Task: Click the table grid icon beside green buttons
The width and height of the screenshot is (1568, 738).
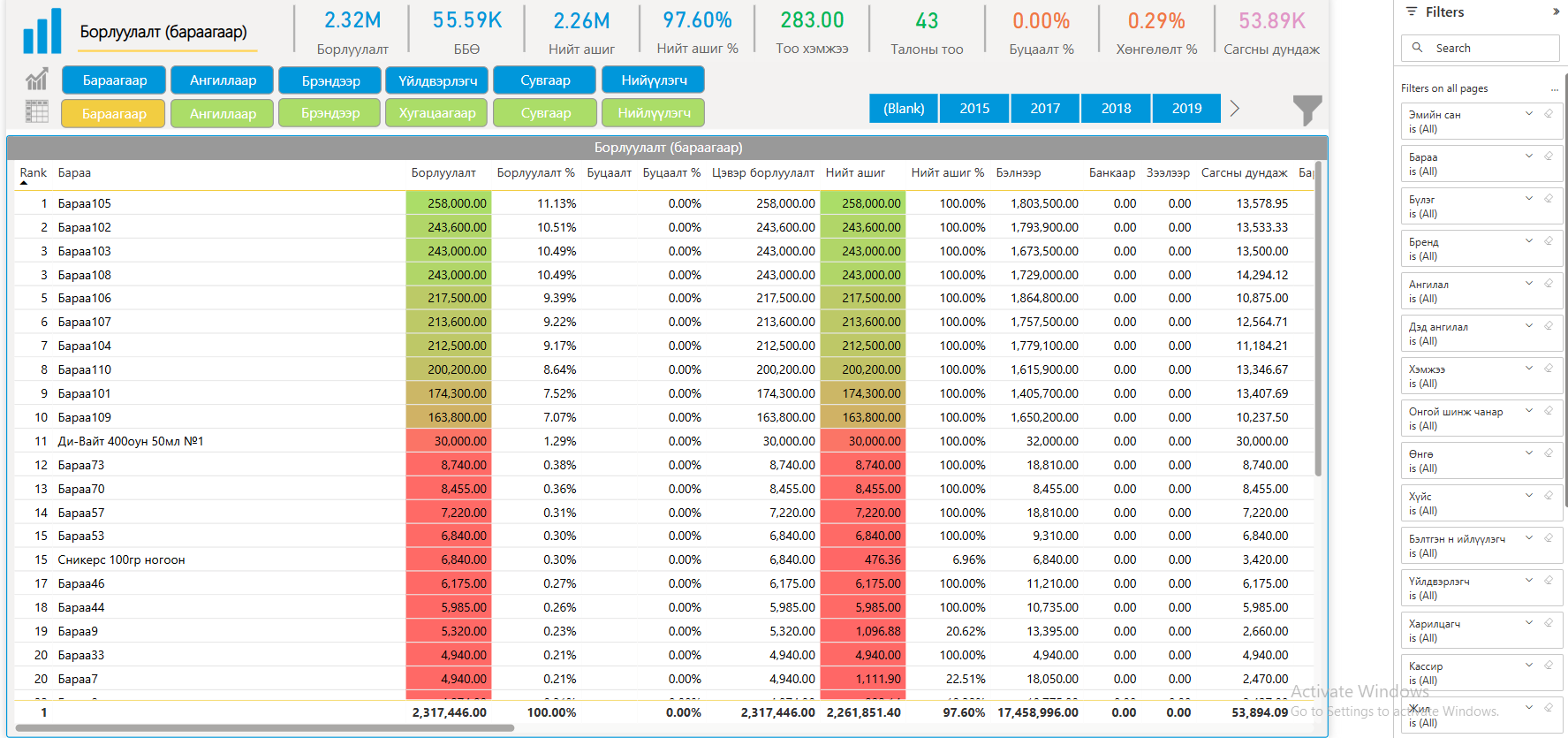Action: pos(36,111)
